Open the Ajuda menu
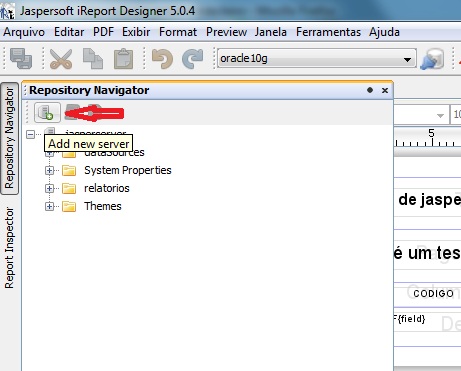Image resolution: width=461 pixels, height=371 pixels. [384, 32]
